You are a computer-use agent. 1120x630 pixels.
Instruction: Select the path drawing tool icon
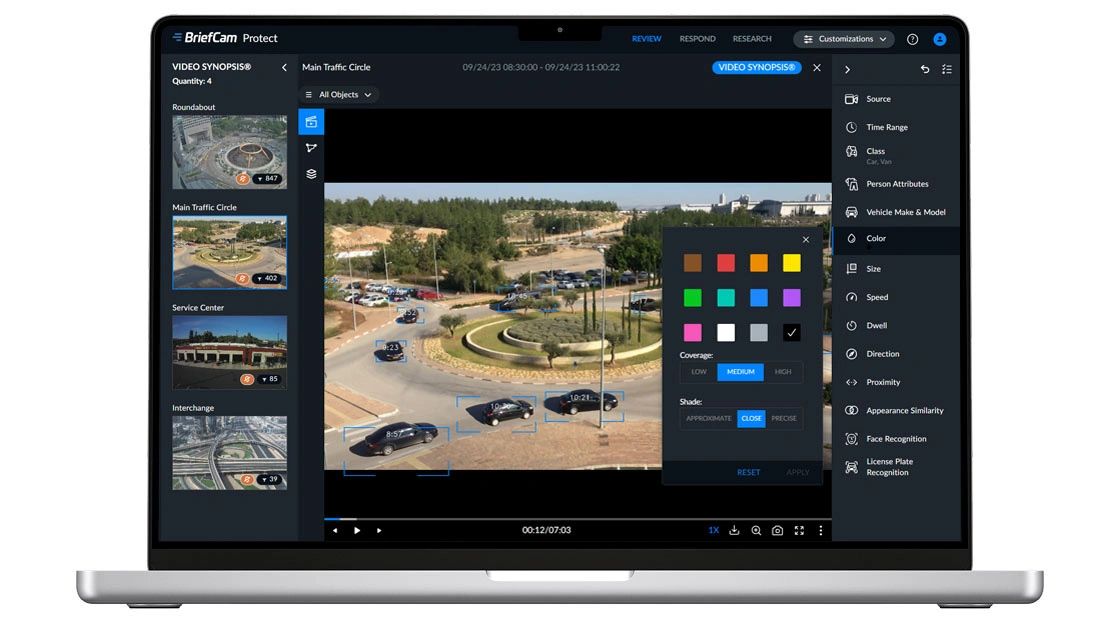coord(311,148)
